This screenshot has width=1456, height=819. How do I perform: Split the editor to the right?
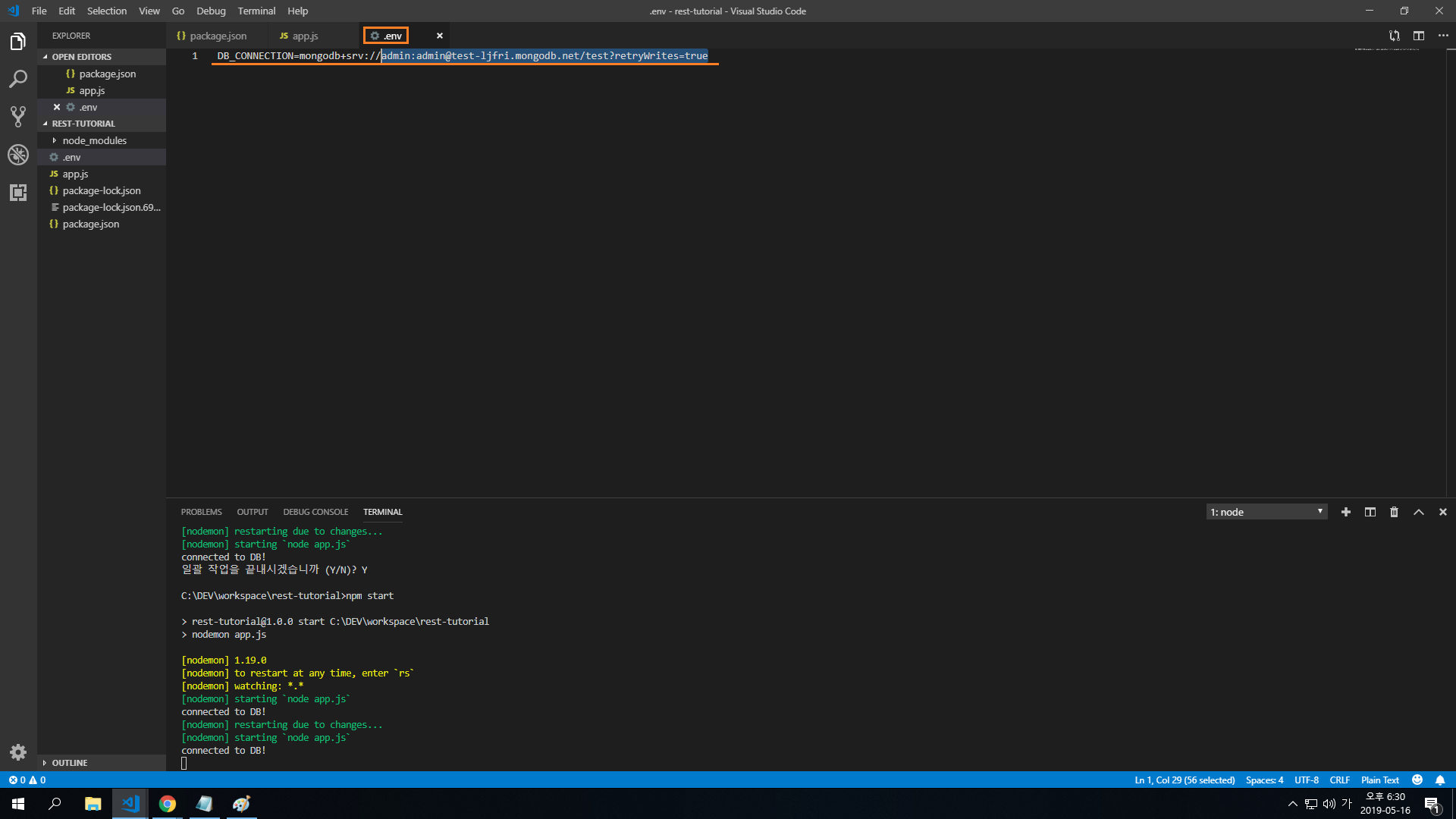pos(1419,36)
